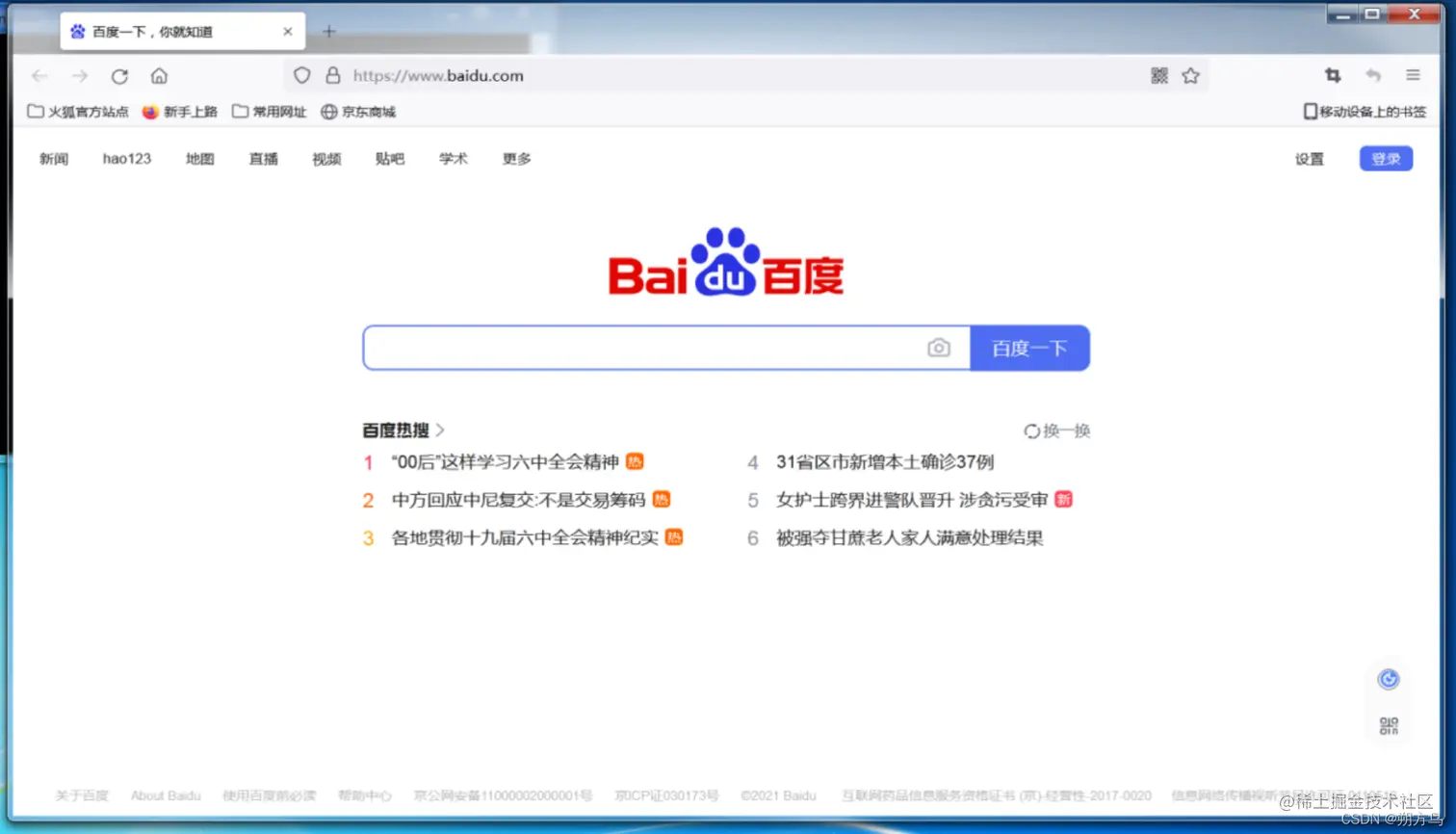Maximize the browser window
This screenshot has height=834, width=1456.
[1372, 13]
